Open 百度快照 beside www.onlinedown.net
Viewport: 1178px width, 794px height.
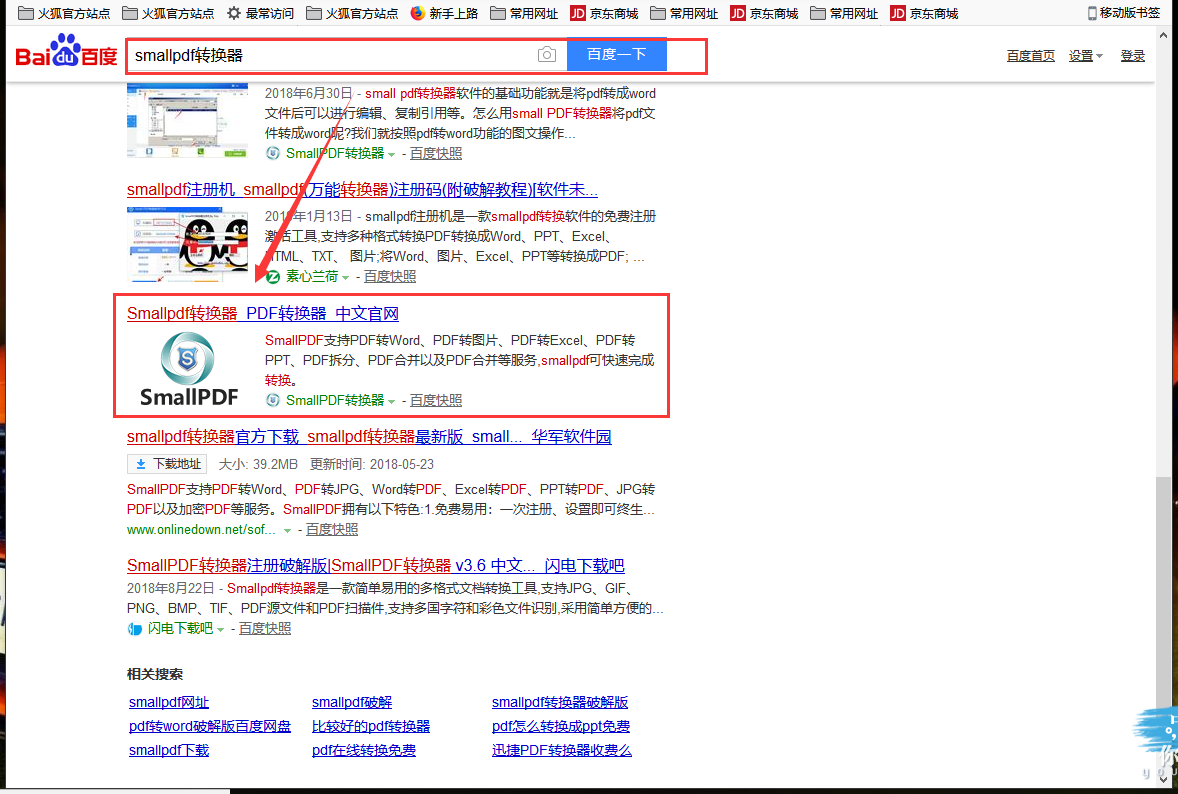331,530
